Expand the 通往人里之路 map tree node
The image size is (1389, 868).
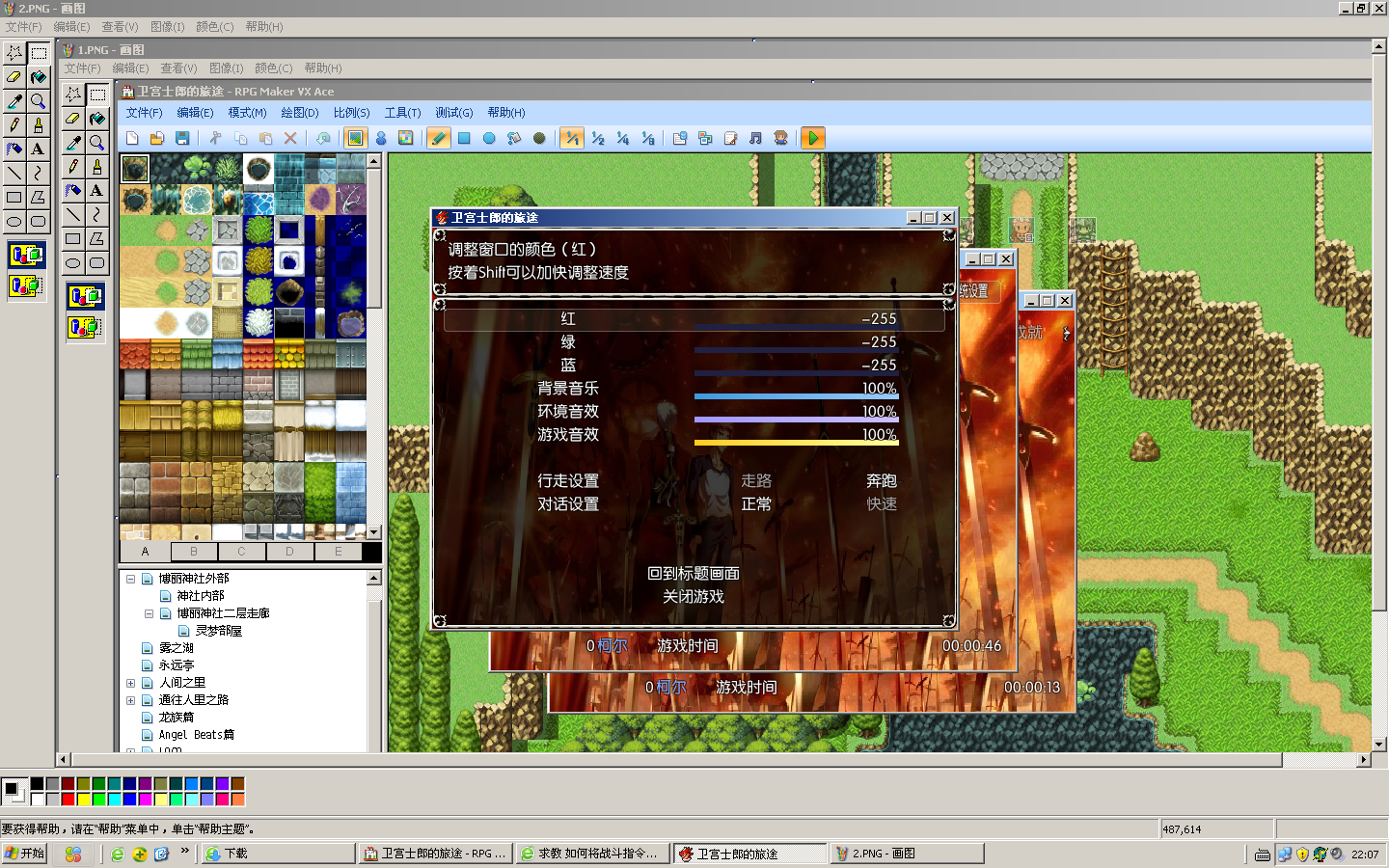(130, 700)
